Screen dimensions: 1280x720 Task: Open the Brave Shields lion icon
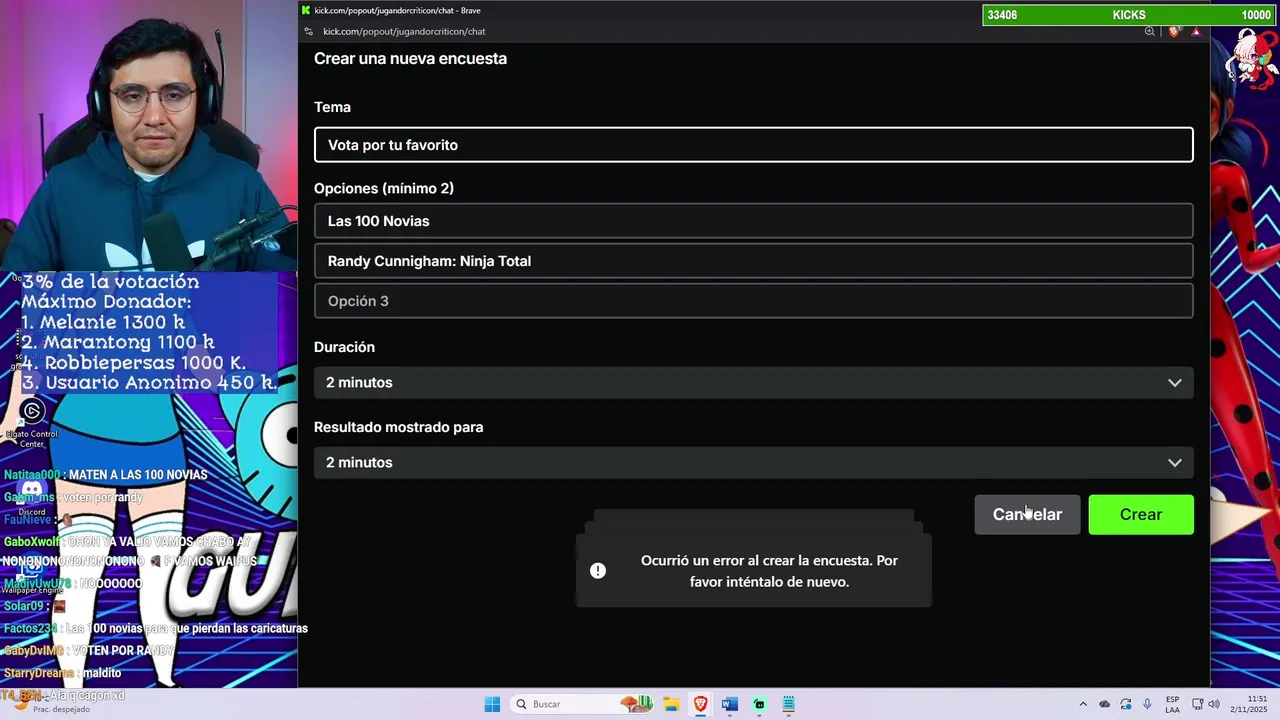click(x=1174, y=31)
